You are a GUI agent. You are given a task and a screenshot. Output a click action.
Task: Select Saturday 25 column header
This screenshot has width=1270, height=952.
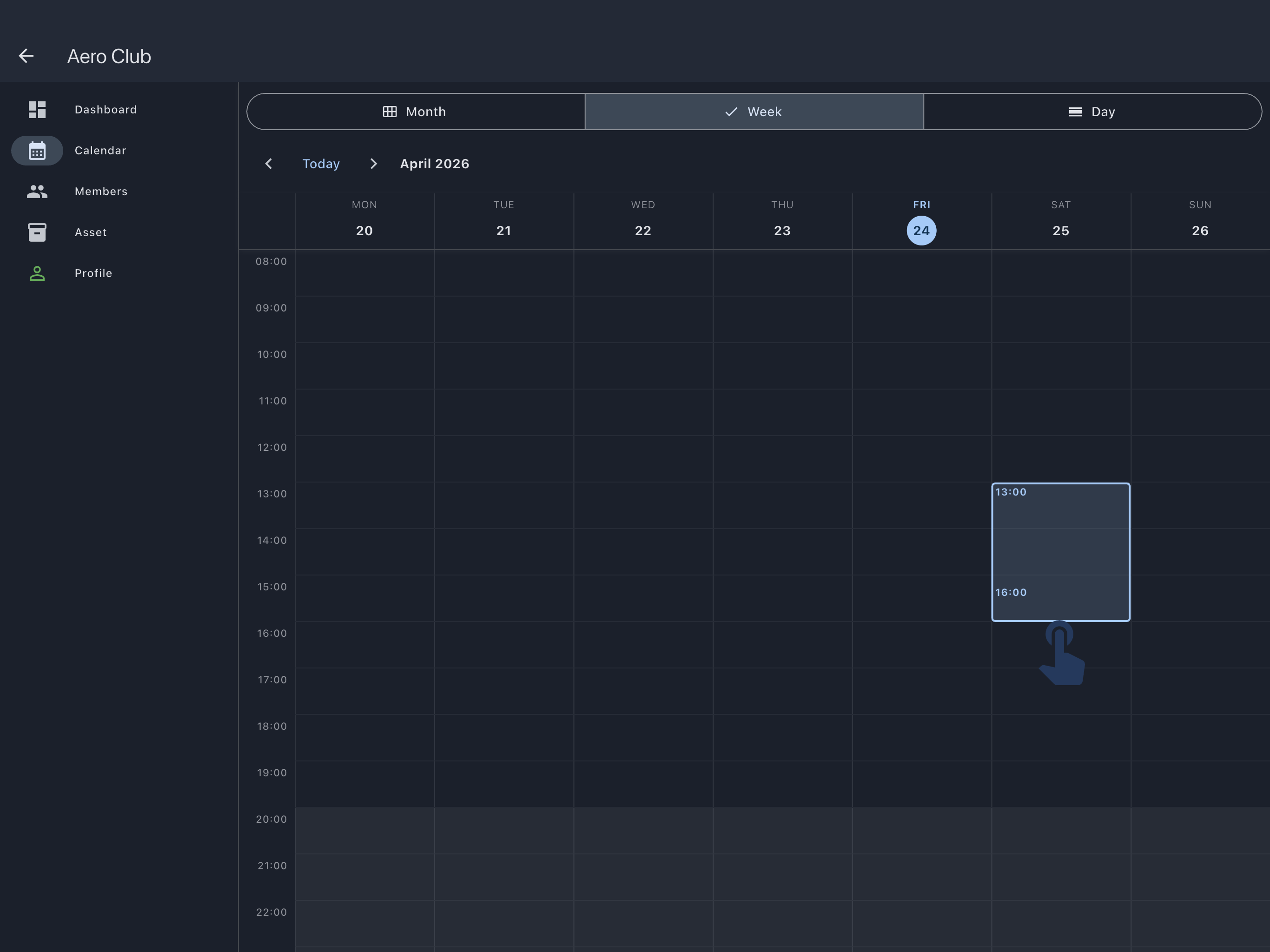click(x=1061, y=221)
